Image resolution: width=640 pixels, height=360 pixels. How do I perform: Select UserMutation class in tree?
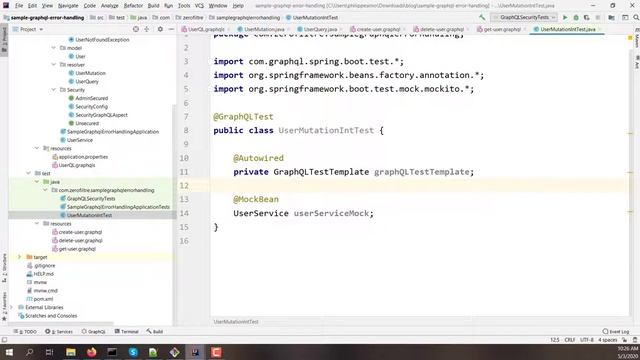pos(90,73)
